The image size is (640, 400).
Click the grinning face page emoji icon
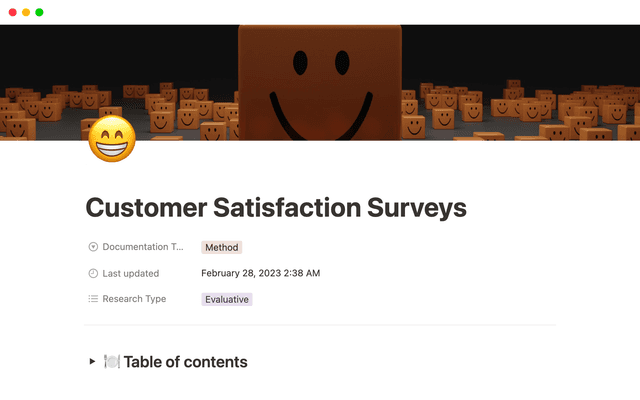coord(112,141)
